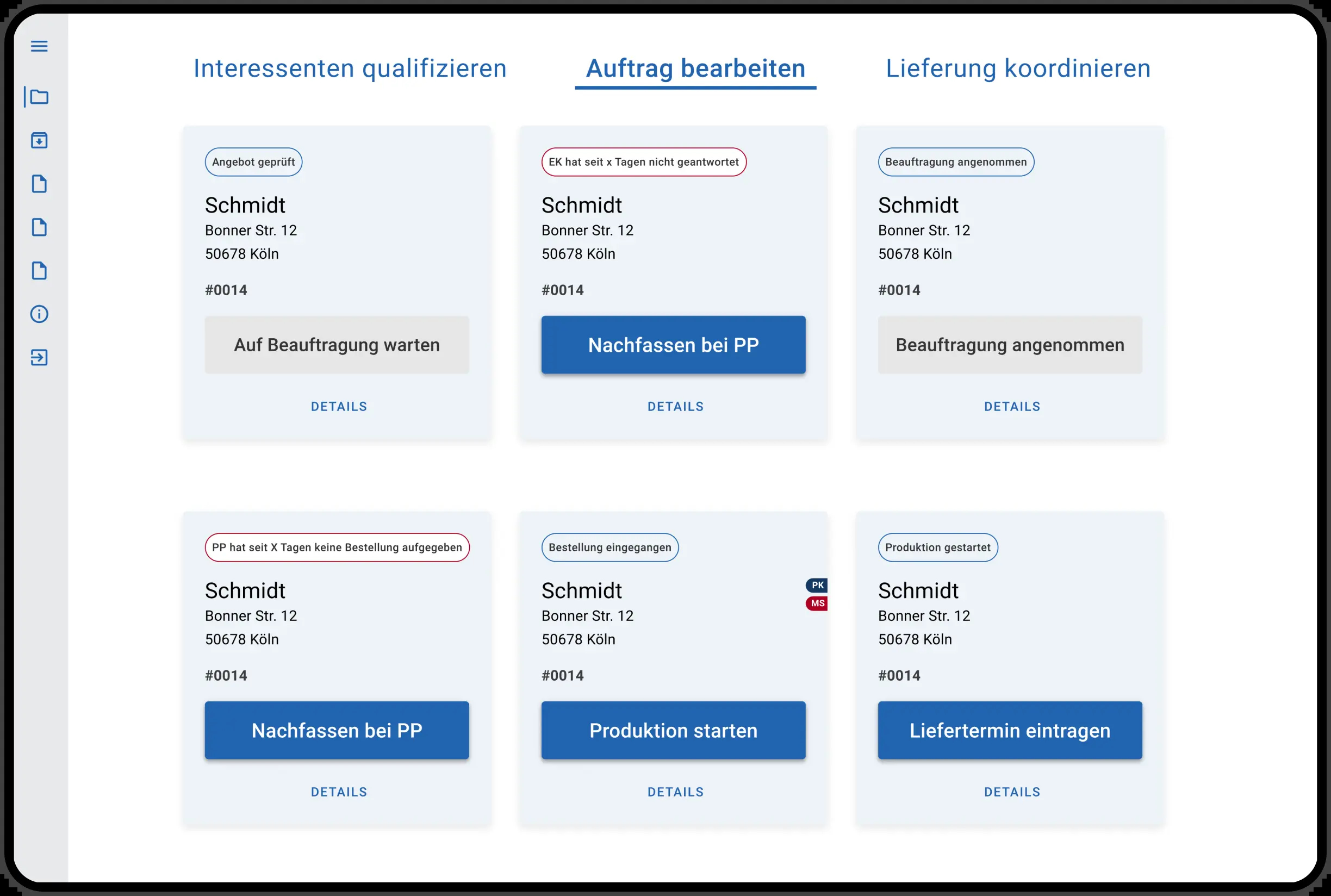Viewport: 1331px width, 896px height.
Task: Open the third document icon in sidebar
Action: [x=39, y=271]
